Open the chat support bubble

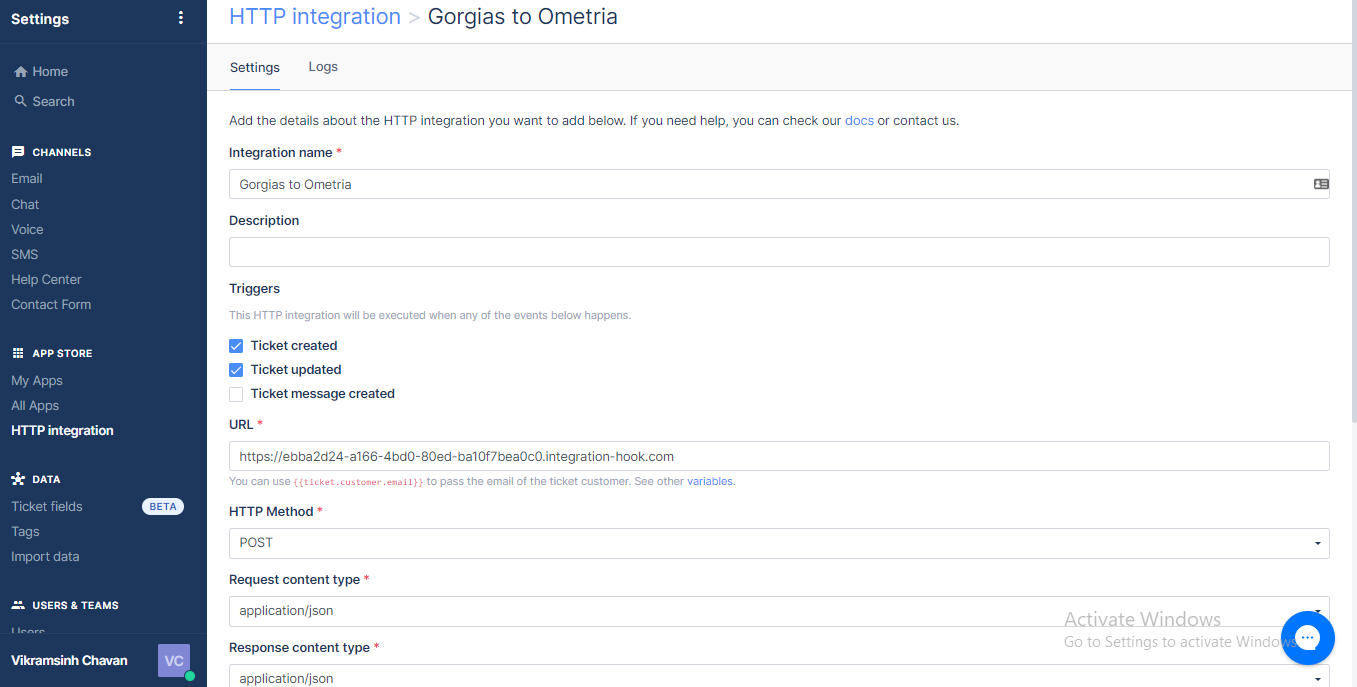point(1307,637)
